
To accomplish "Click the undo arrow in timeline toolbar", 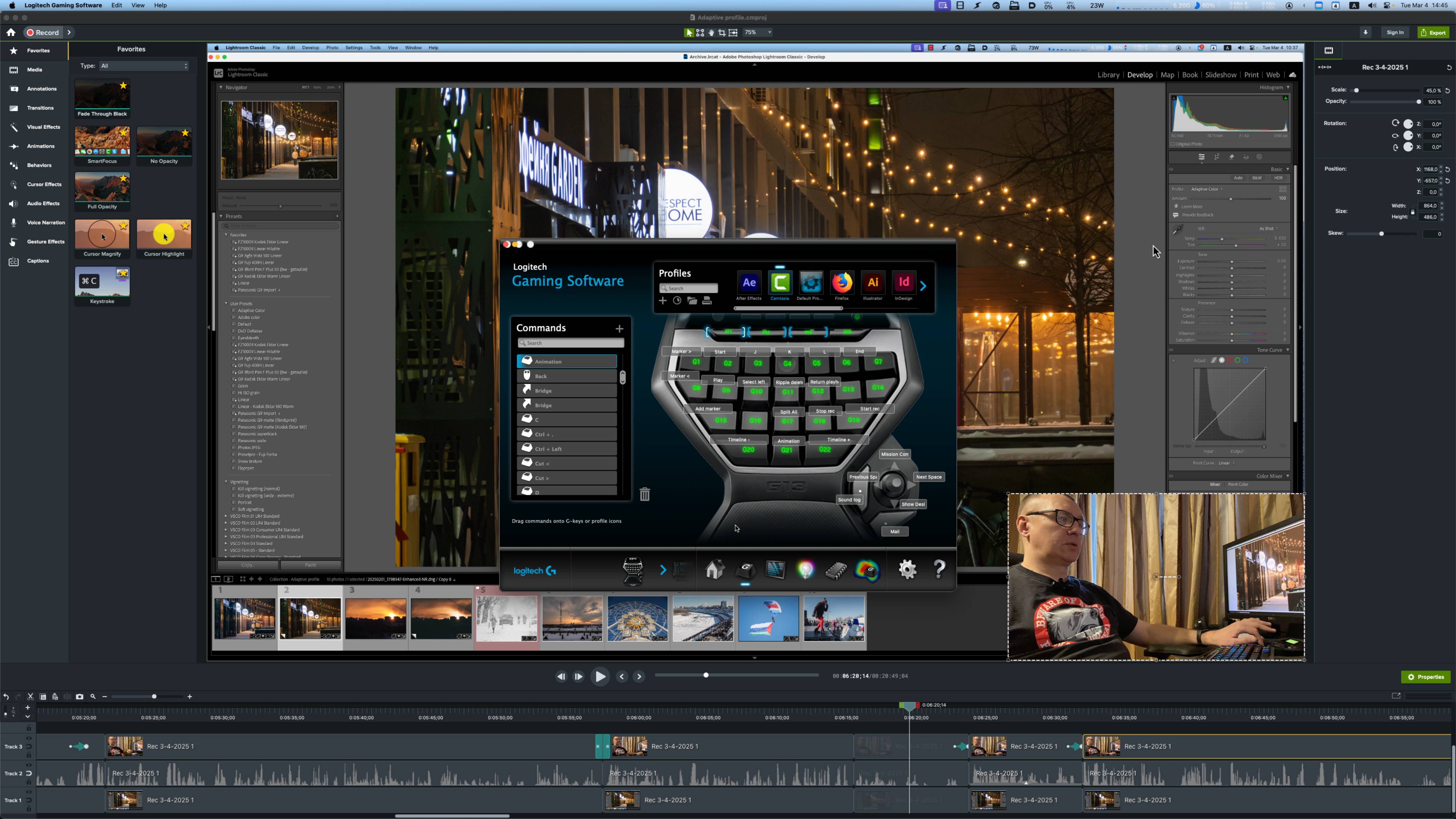I will click(x=6, y=696).
